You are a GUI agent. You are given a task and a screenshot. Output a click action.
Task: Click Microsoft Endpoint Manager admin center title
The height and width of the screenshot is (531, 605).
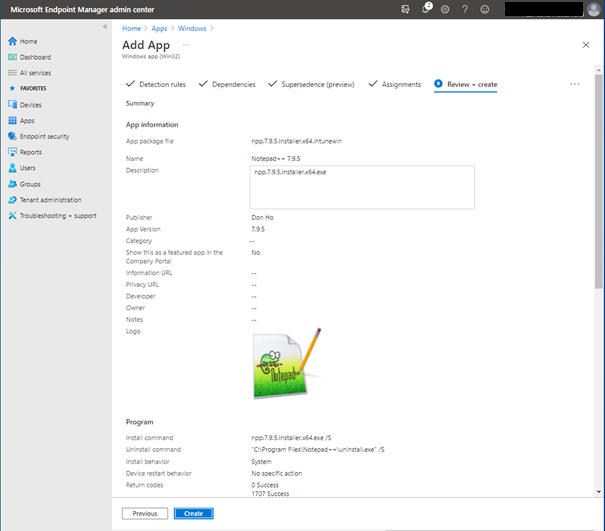(82, 9)
